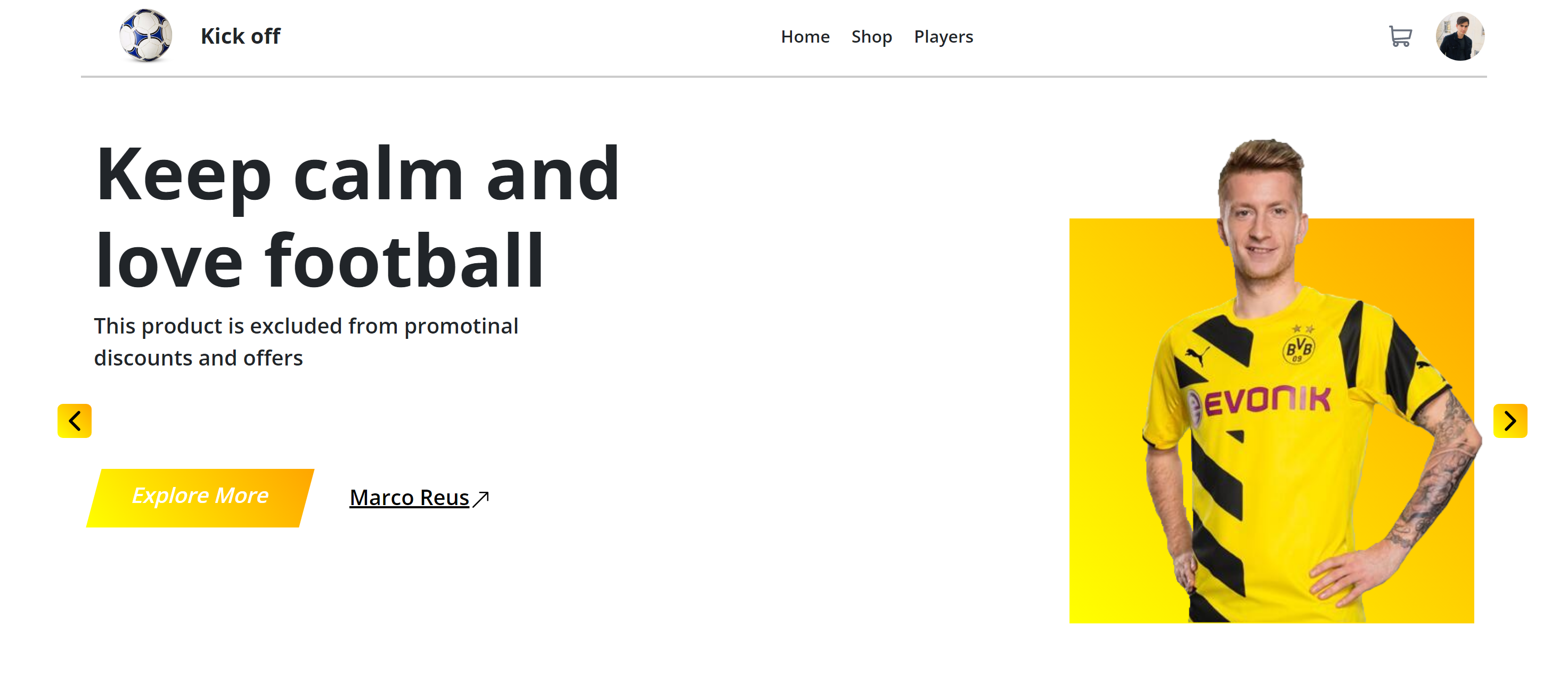Open the user profile avatar

(x=1460, y=37)
